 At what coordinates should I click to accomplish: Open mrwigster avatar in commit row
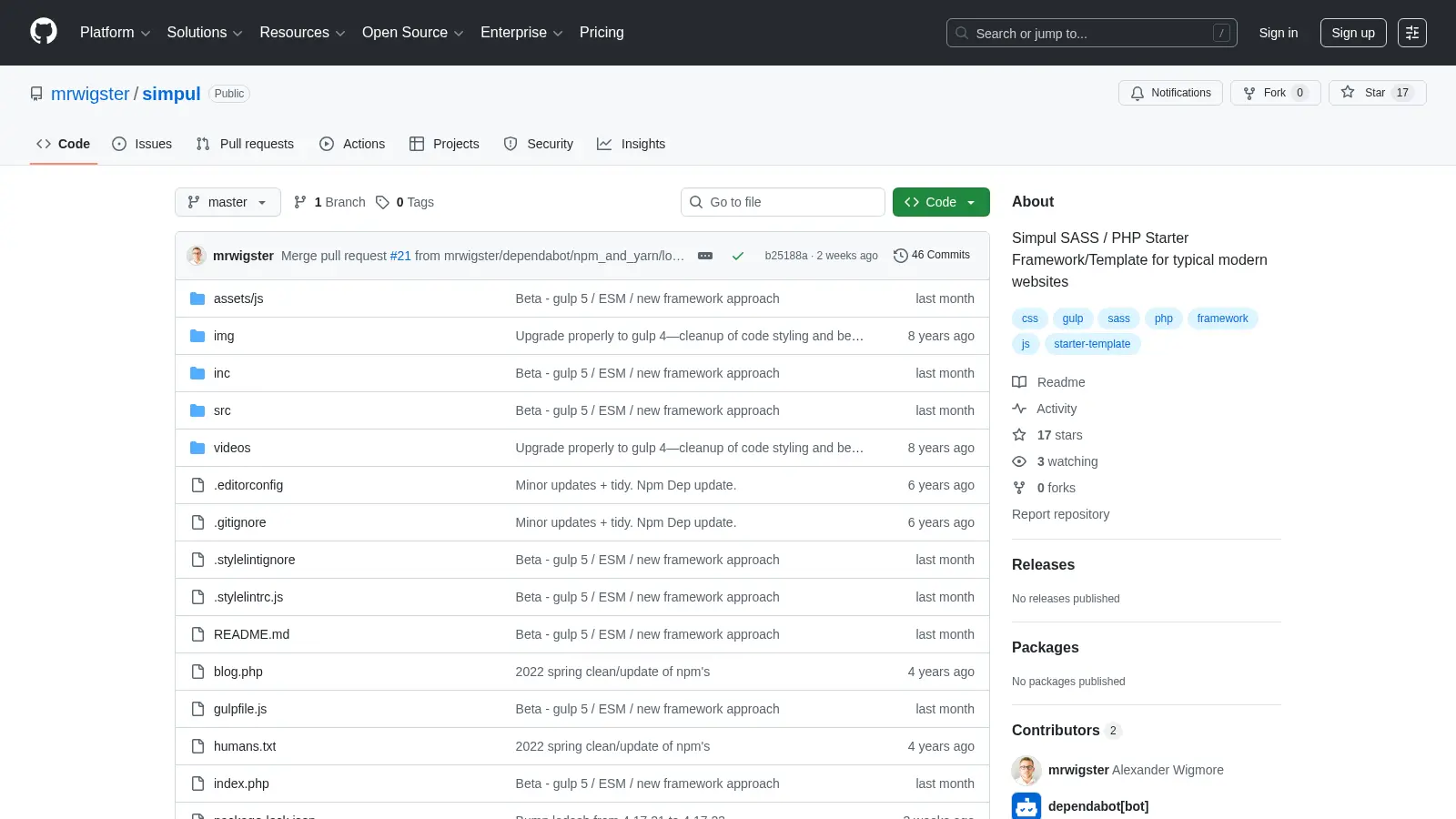197,256
